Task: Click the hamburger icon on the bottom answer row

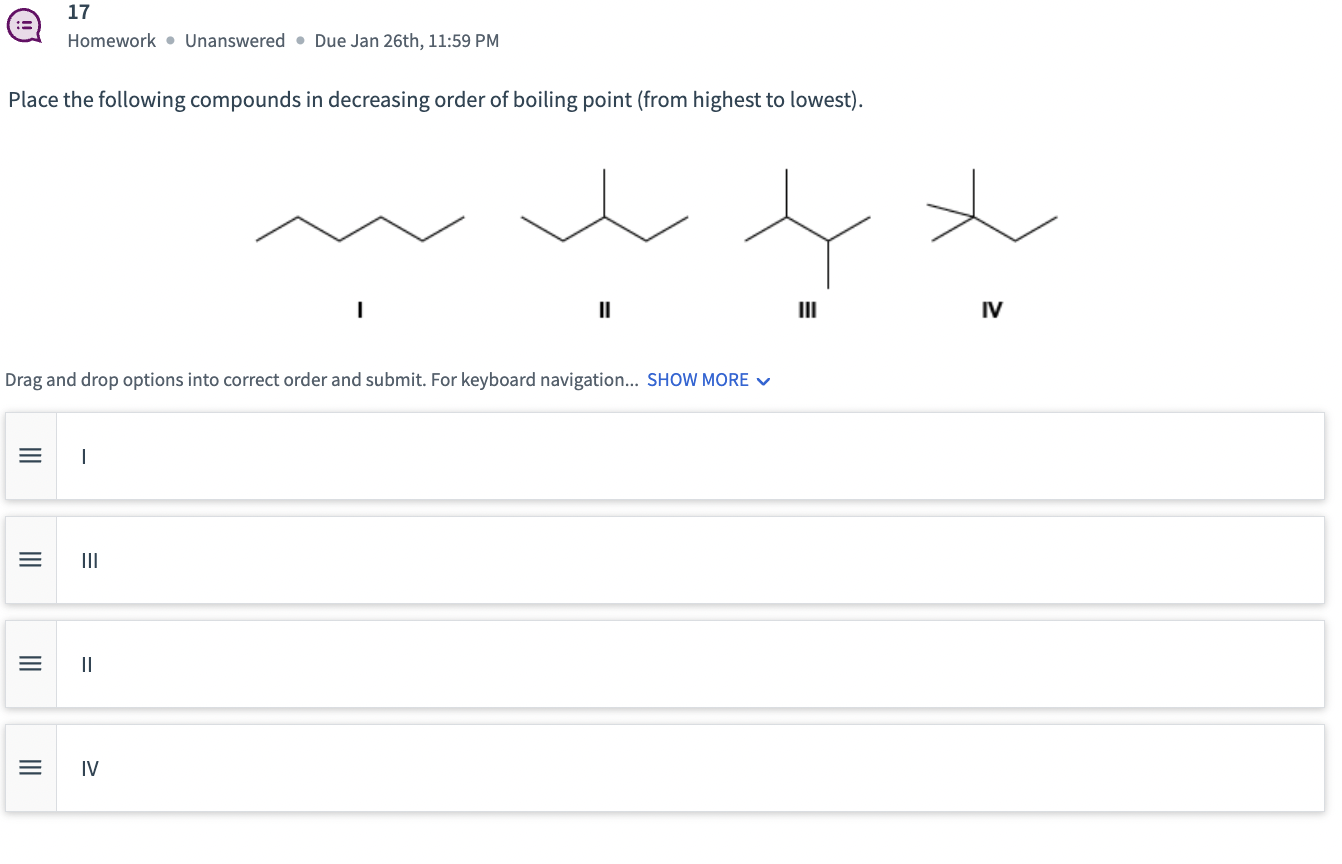Action: pyautogui.click(x=30, y=768)
